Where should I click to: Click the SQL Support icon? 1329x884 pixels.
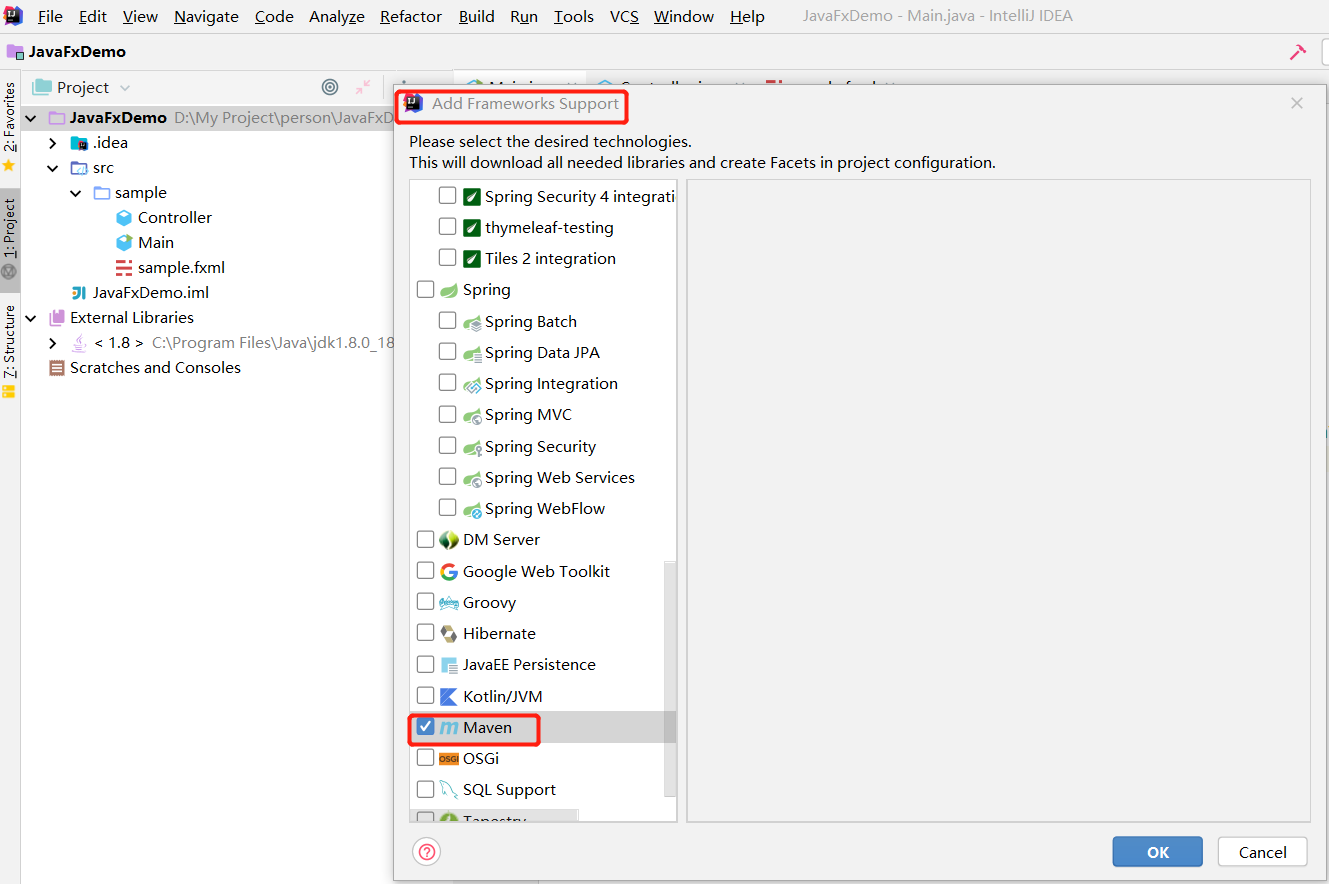tap(449, 790)
